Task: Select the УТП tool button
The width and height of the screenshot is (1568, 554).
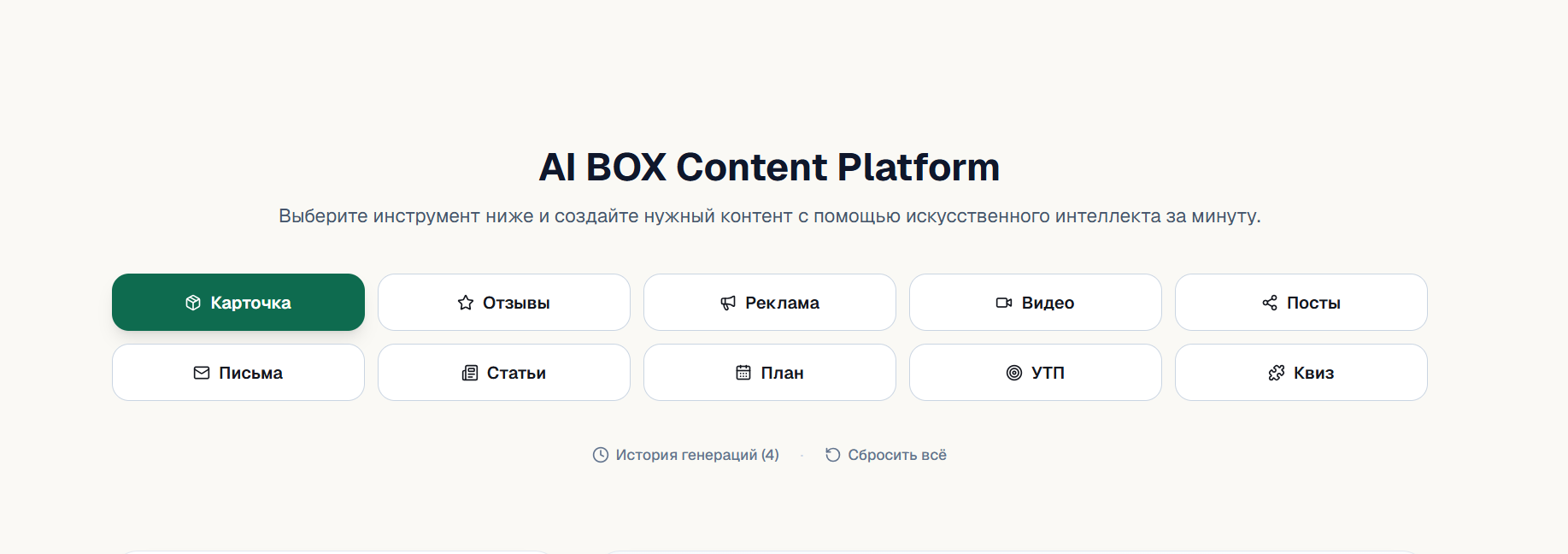Action: pyautogui.click(x=1036, y=373)
